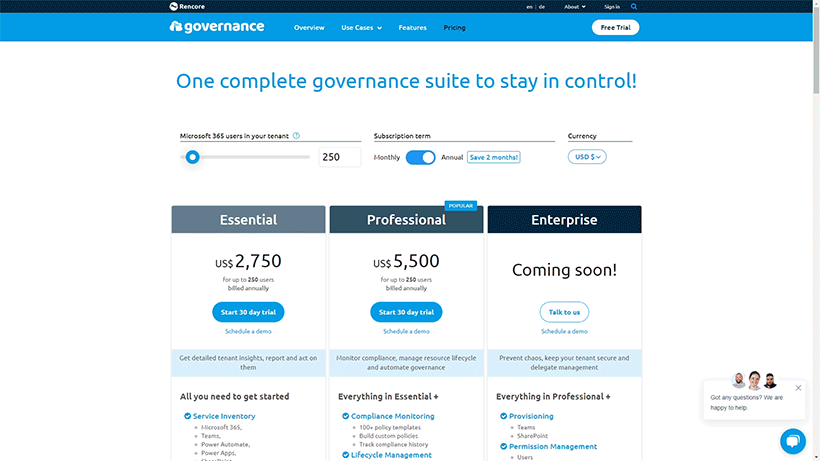Switch language to en

529,7
